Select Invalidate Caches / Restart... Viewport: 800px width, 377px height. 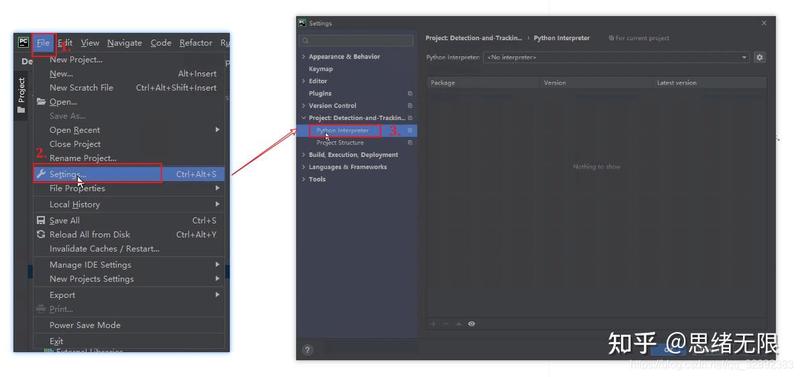tap(104, 248)
